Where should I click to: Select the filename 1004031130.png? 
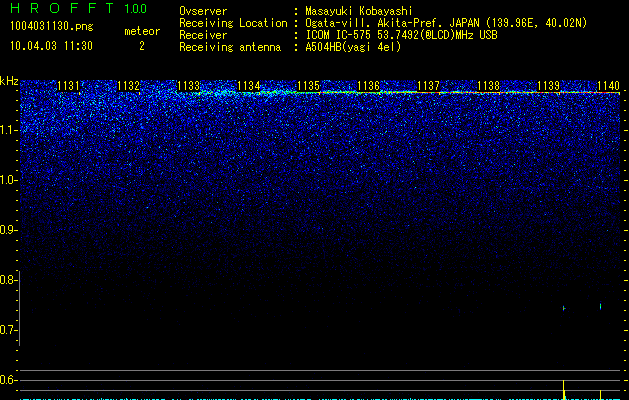coord(52,26)
